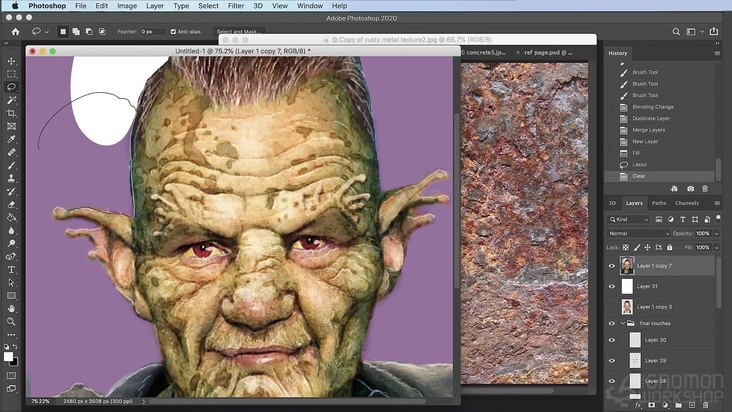Toggle Quick Mask mode
The width and height of the screenshot is (732, 412).
pyautogui.click(x=11, y=376)
